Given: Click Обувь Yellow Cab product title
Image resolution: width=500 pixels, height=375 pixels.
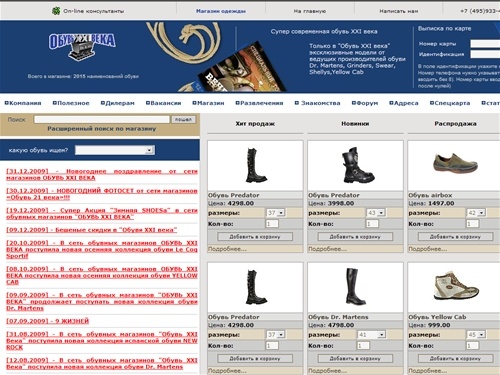Looking at the screenshot, I should pos(437,317).
